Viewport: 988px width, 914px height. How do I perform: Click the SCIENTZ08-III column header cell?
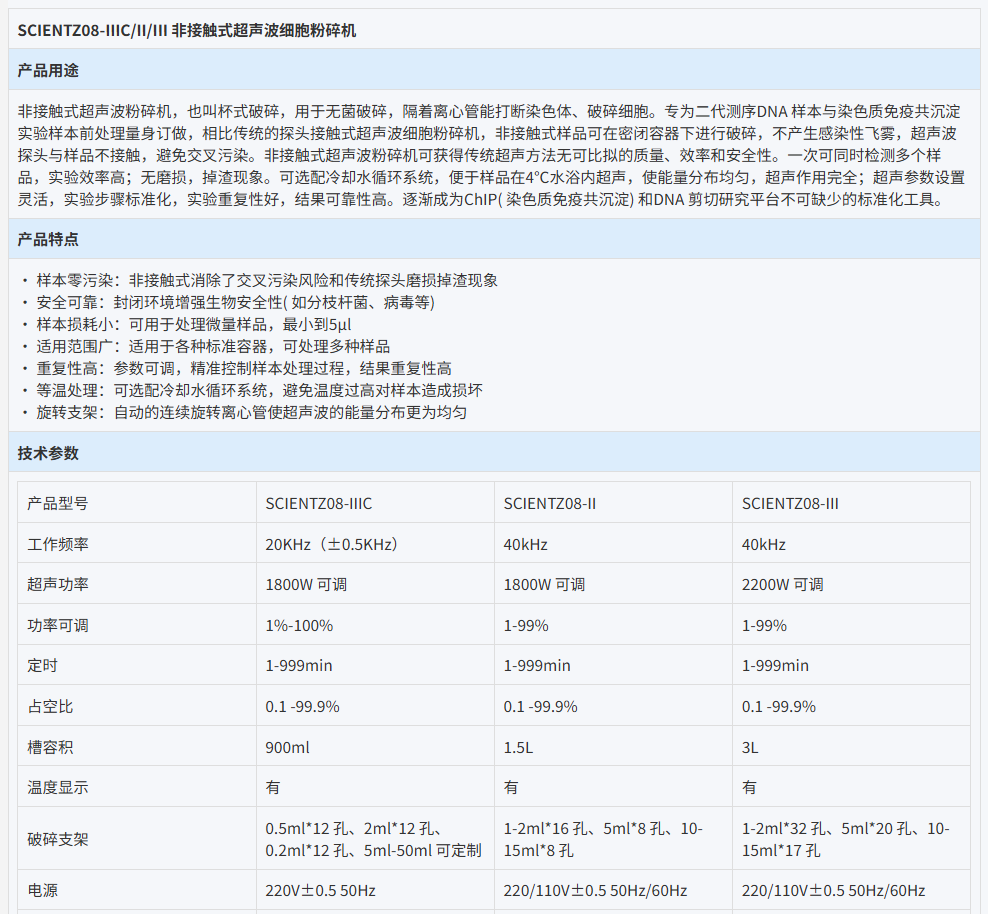tap(790, 503)
